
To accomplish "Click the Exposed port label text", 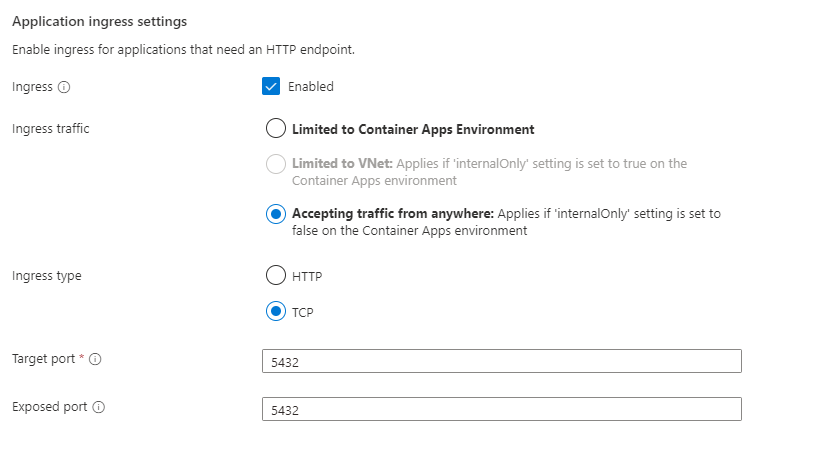I will click(49, 407).
